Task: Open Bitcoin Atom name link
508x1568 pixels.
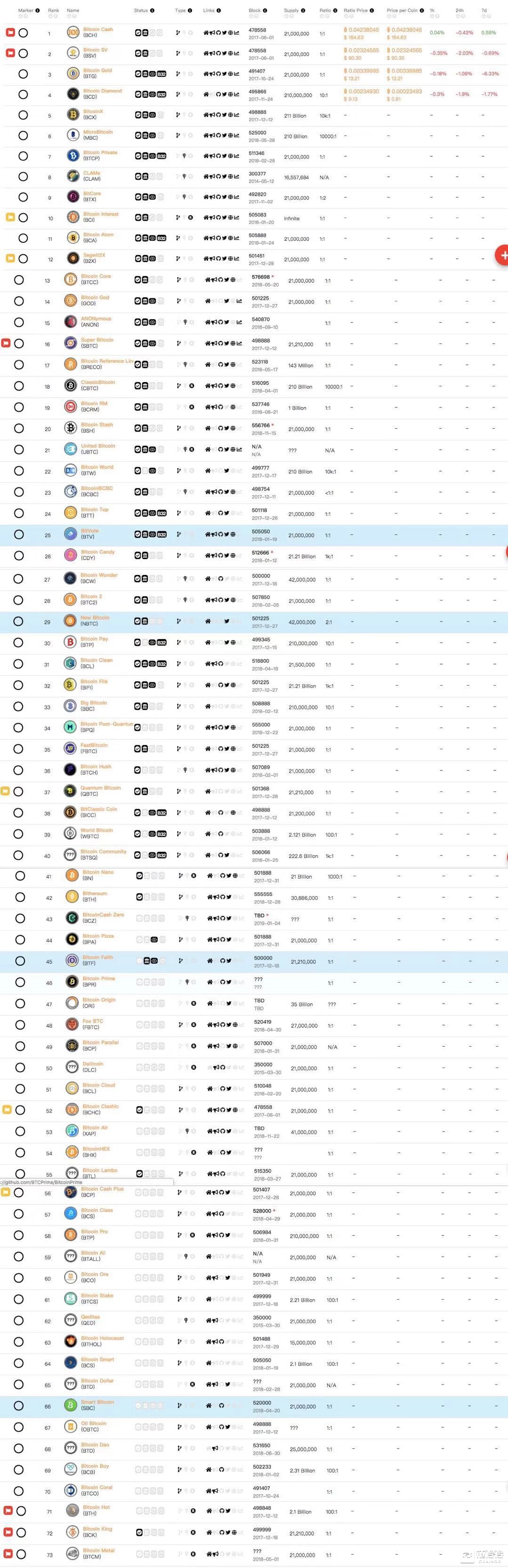Action: (x=99, y=234)
